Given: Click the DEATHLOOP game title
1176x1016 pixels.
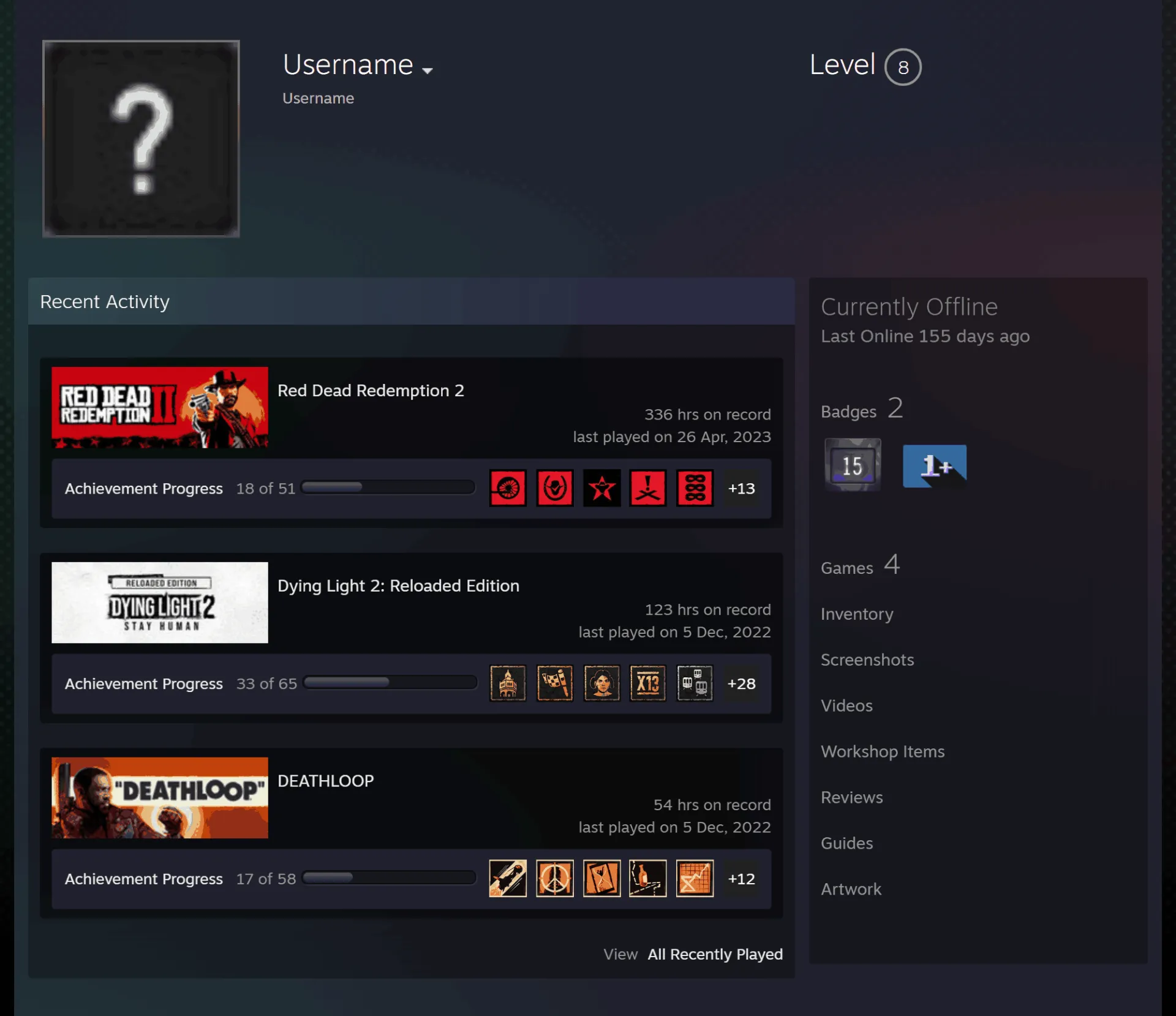Looking at the screenshot, I should coord(325,781).
